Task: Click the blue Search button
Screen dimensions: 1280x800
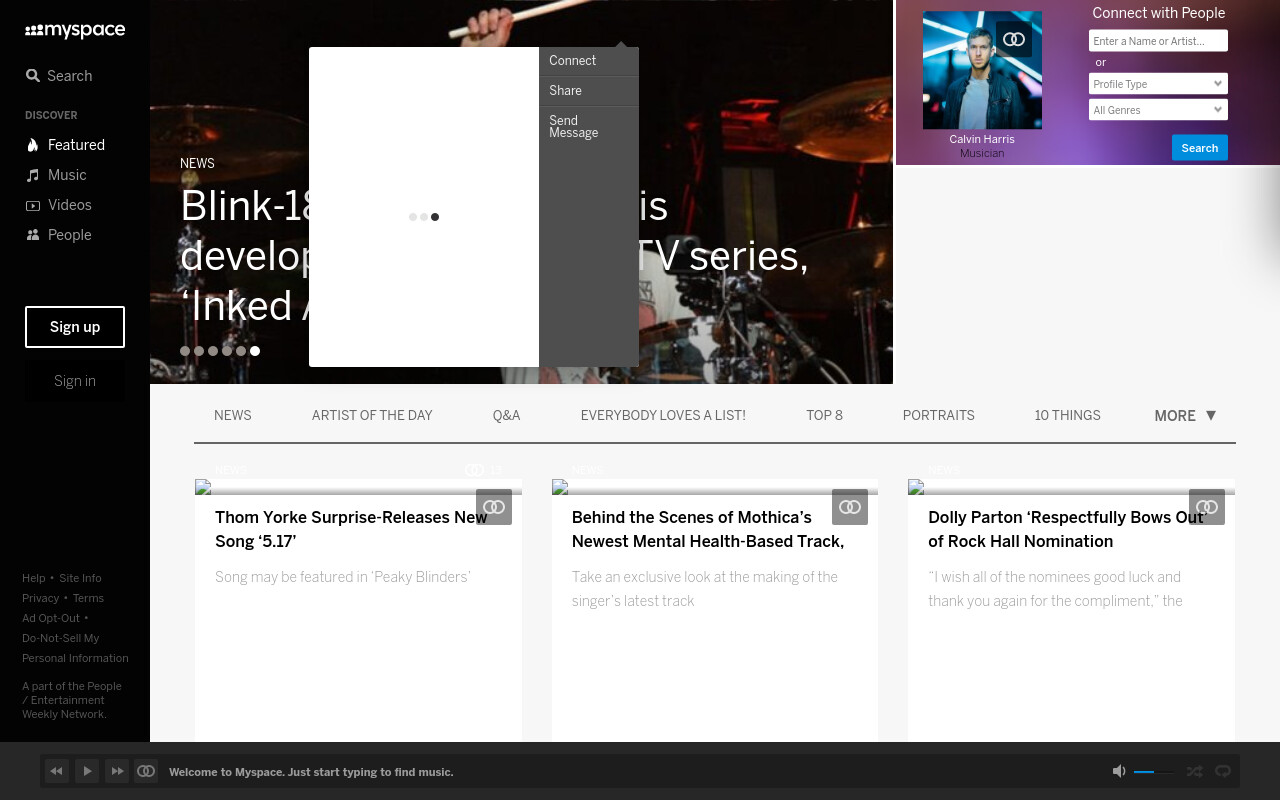Action: click(1200, 148)
